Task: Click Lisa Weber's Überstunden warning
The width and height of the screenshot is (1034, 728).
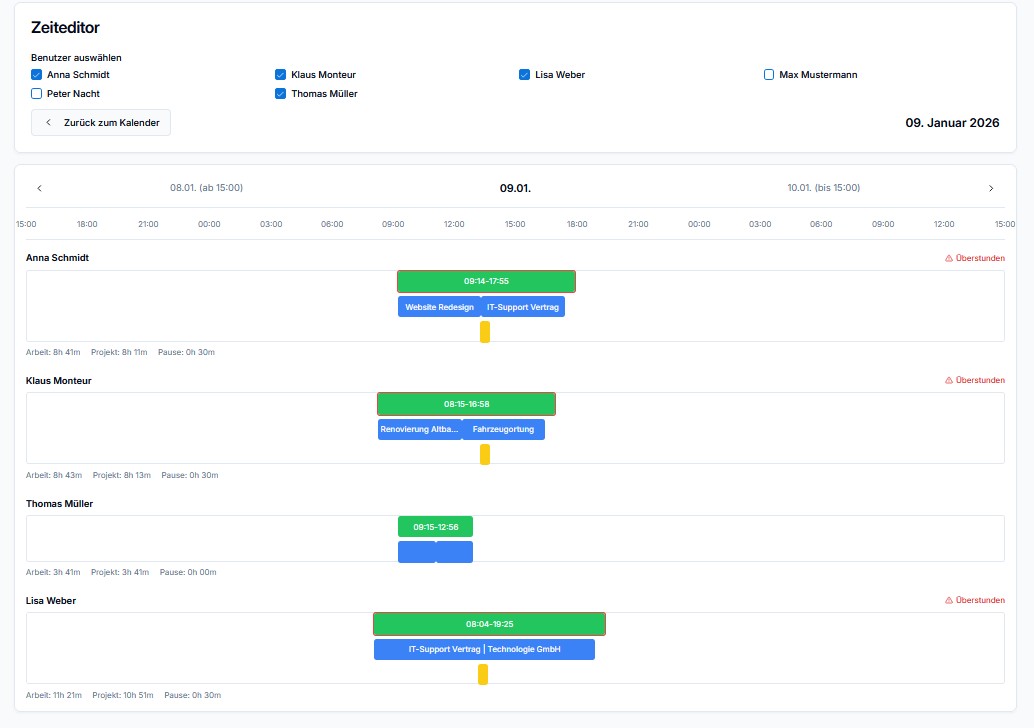Action: (975, 600)
